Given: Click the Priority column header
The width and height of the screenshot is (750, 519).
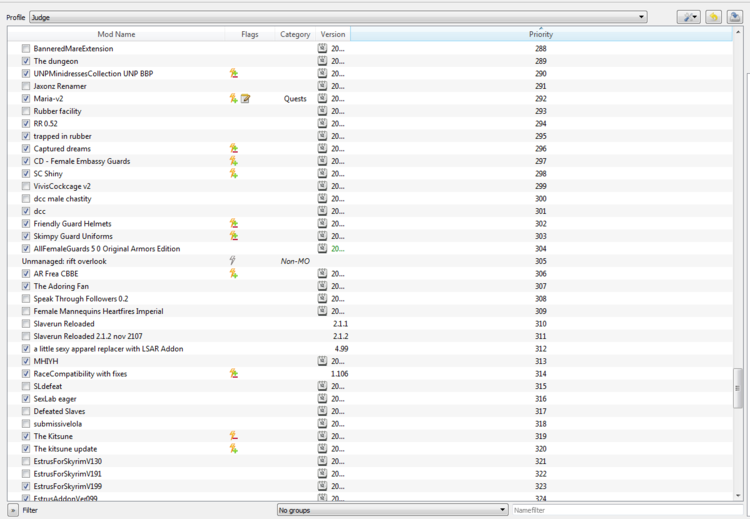Looking at the screenshot, I should 541,34.
